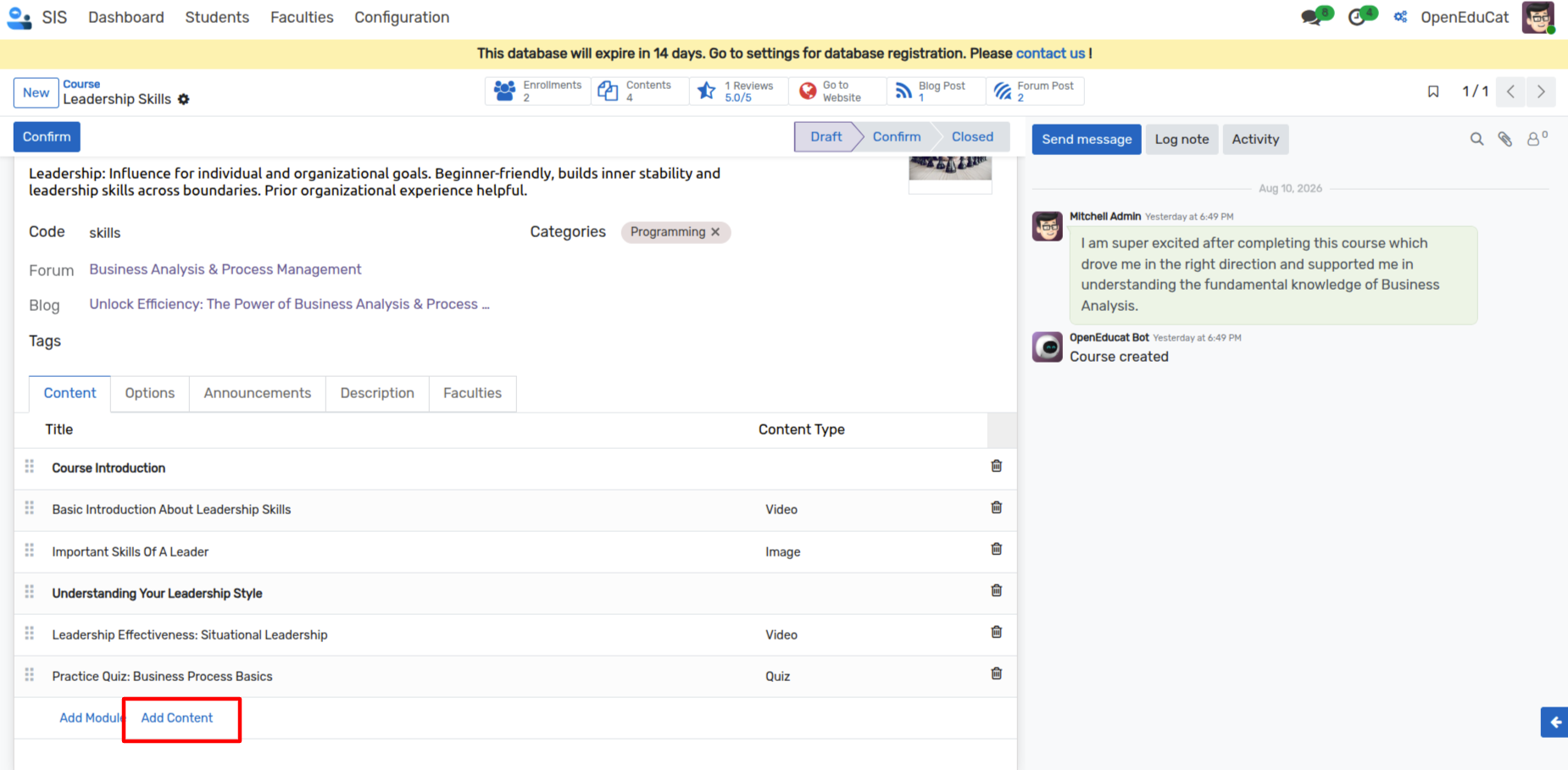Image resolution: width=1568 pixels, height=770 pixels.
Task: Open the Students menu
Action: point(217,17)
